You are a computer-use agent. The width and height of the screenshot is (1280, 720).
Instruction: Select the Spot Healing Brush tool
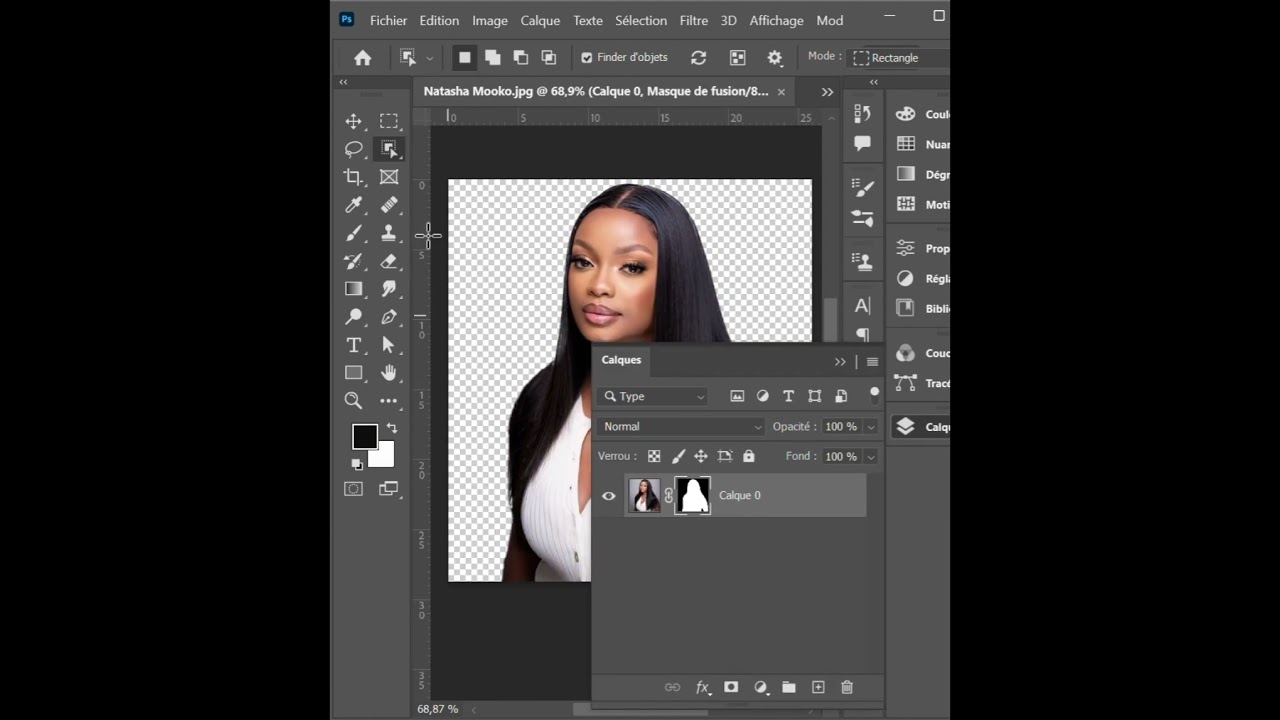[389, 205]
